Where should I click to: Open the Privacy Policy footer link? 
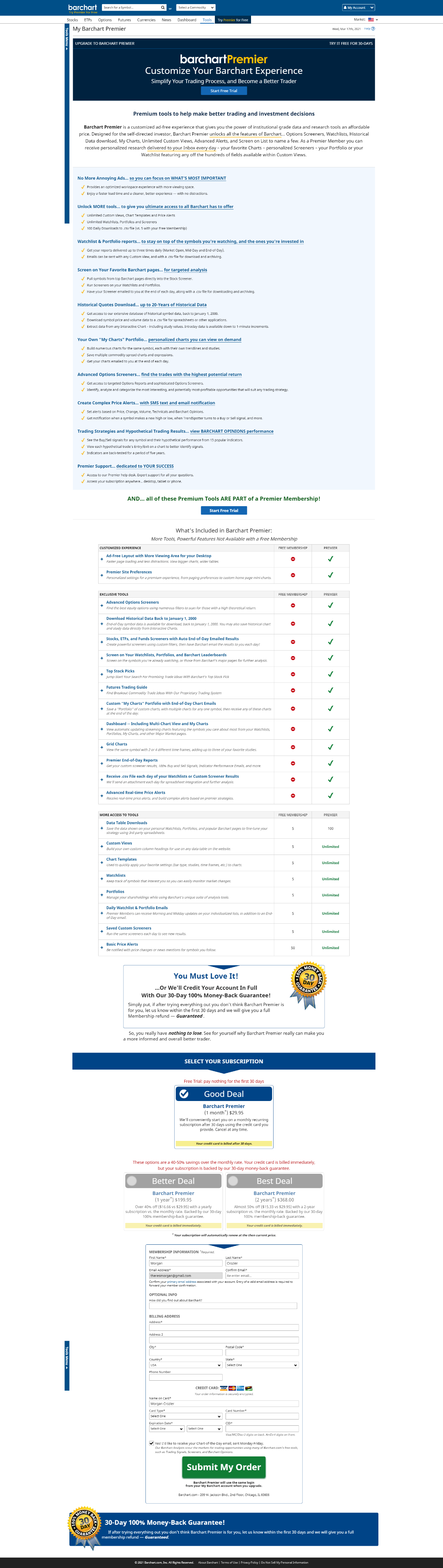[x=250, y=1562]
